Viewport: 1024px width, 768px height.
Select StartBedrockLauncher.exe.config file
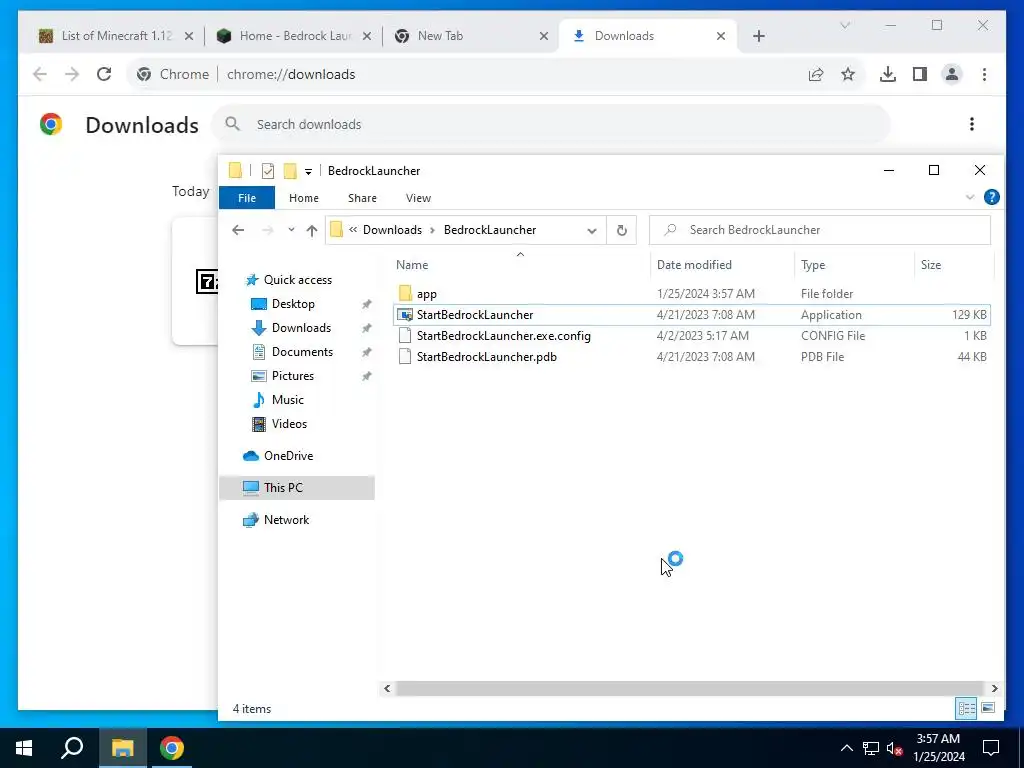coord(692,336)
